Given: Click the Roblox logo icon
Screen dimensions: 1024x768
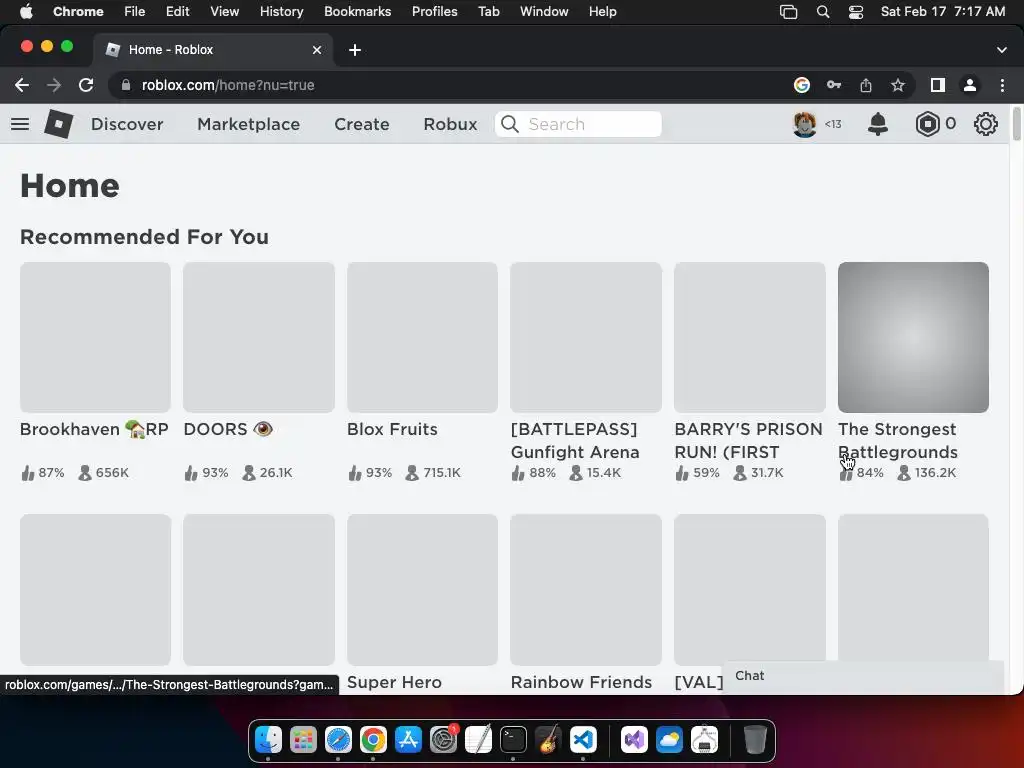Looking at the screenshot, I should click(x=59, y=123).
